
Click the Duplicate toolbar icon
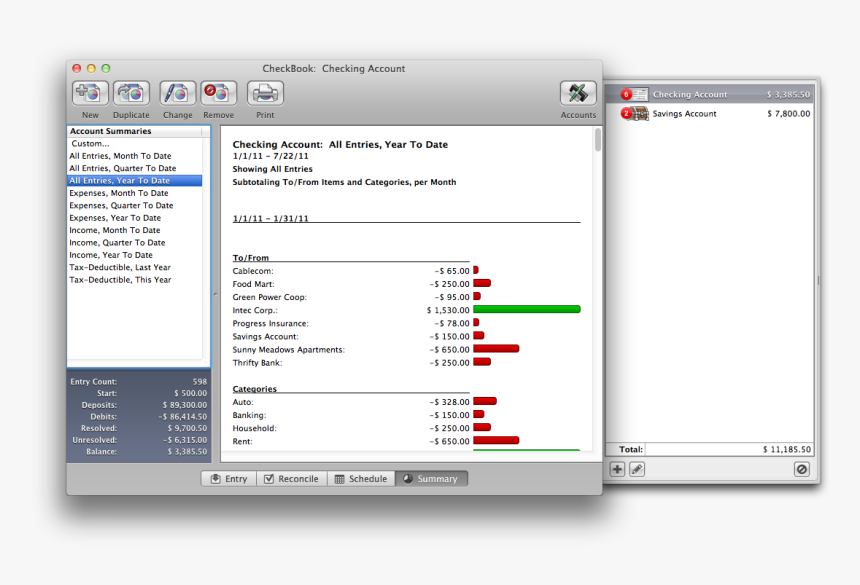(131, 94)
